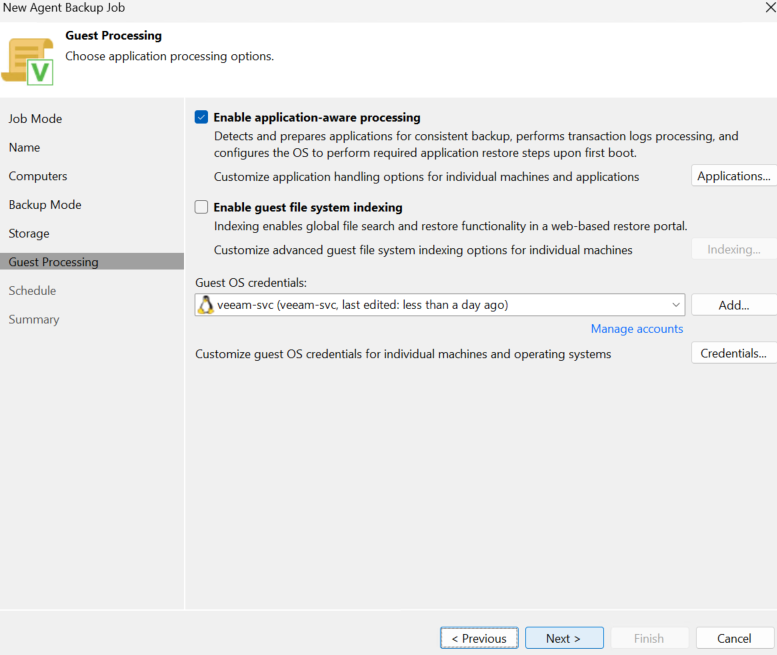
Task: Jump to the Backup Mode step
Action: click(x=45, y=205)
